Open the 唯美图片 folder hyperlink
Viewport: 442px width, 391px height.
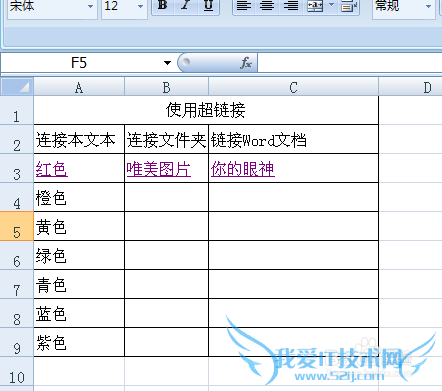(x=159, y=169)
